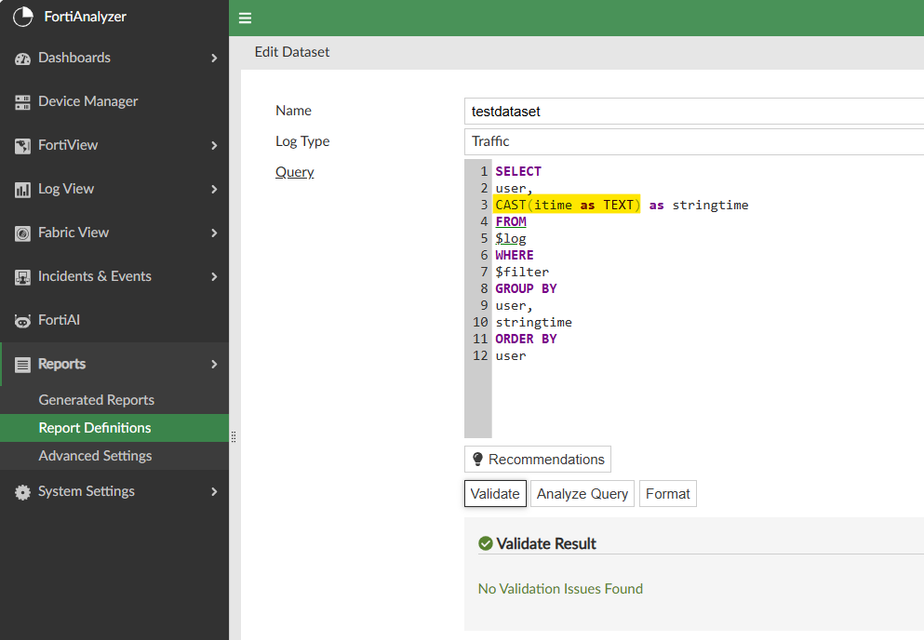The width and height of the screenshot is (924, 640).
Task: Click the Recommendations lightbulb button
Action: pos(538,460)
